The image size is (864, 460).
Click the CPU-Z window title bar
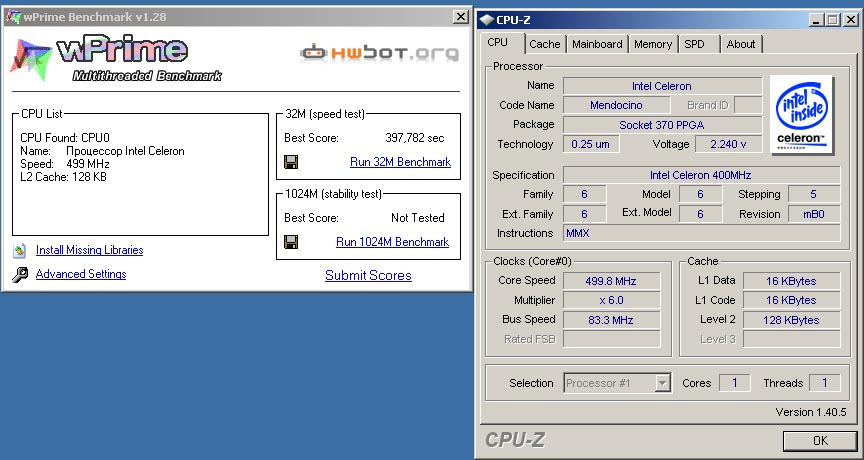point(668,20)
